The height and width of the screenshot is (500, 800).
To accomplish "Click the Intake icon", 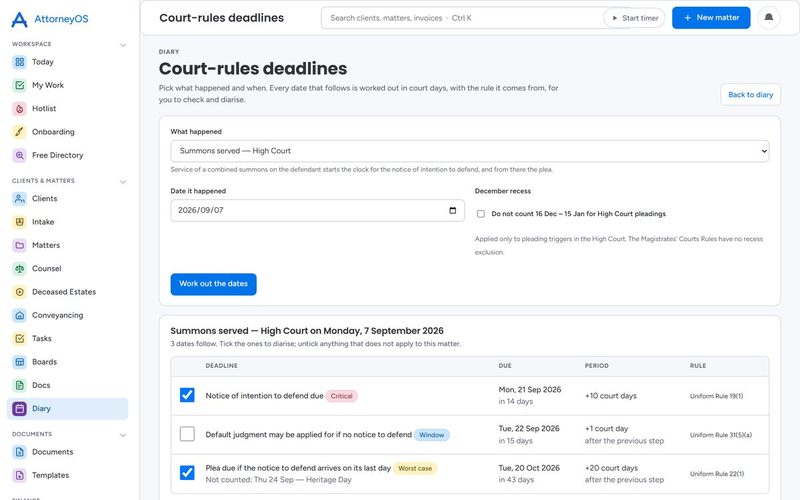I will 19,222.
